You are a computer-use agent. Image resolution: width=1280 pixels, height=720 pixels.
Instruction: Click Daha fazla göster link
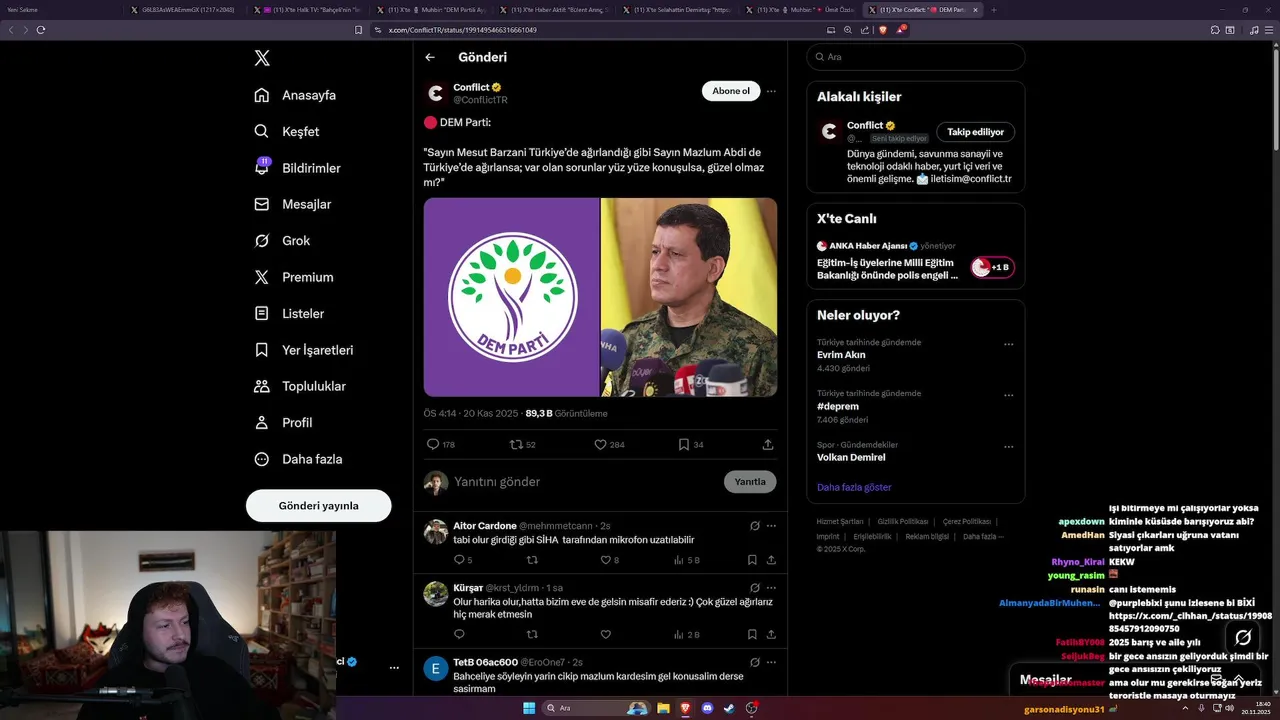(854, 487)
